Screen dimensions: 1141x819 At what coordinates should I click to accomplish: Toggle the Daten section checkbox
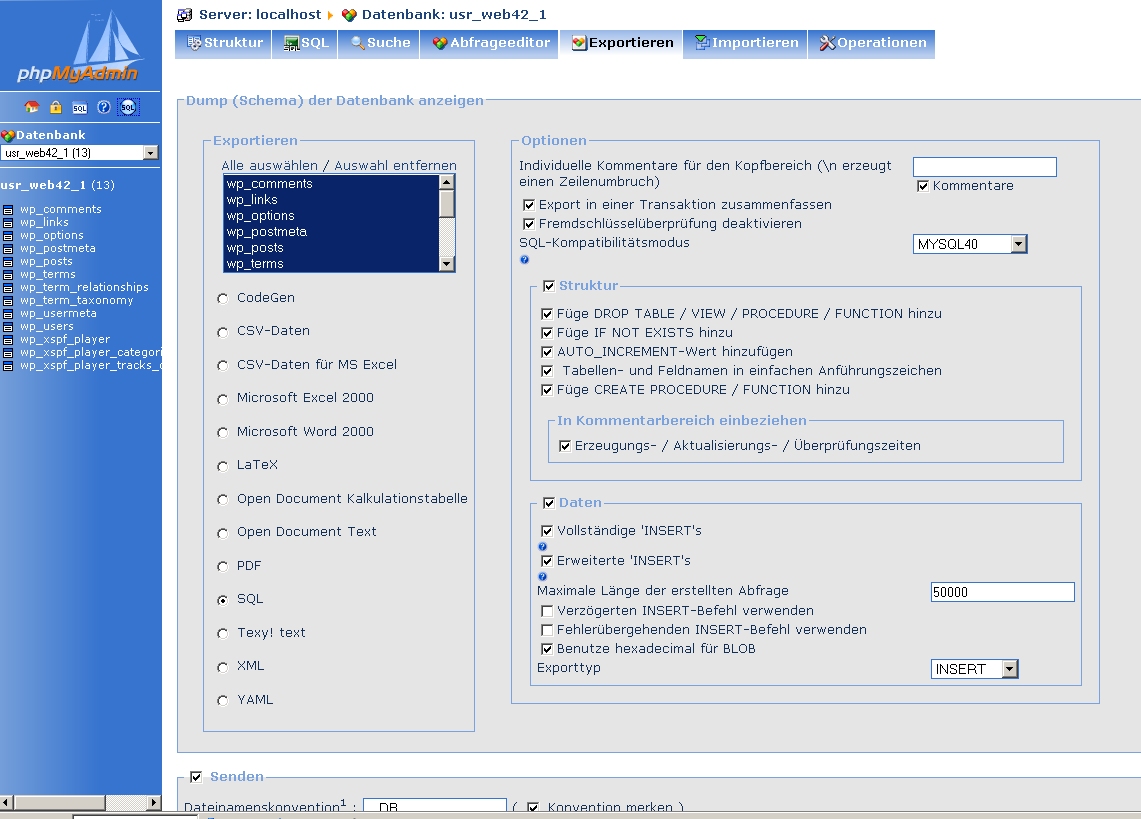point(549,503)
